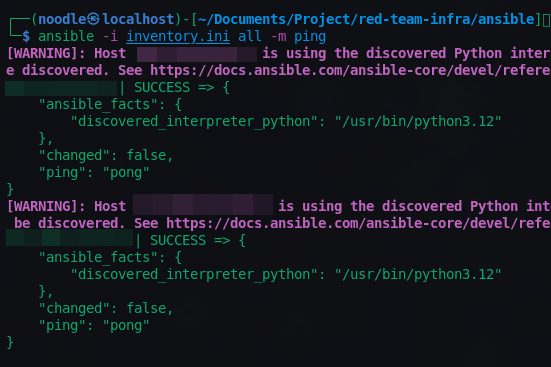Click the path ~/Documents/Project/red-team-infra/ansible

tap(366, 19)
